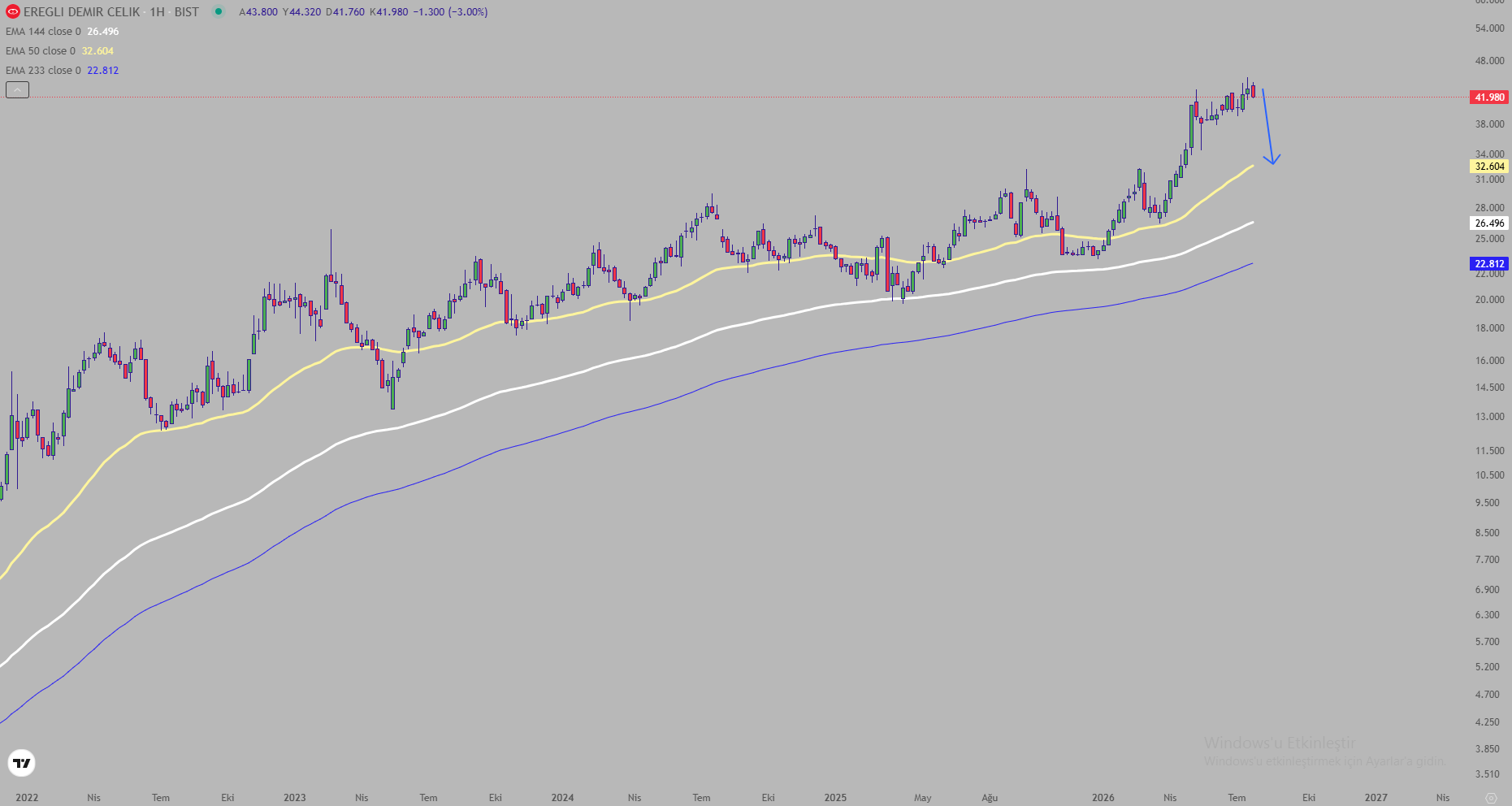Collapse the indicator legend with the chevron
This screenshot has width=1512, height=806.
(17, 90)
